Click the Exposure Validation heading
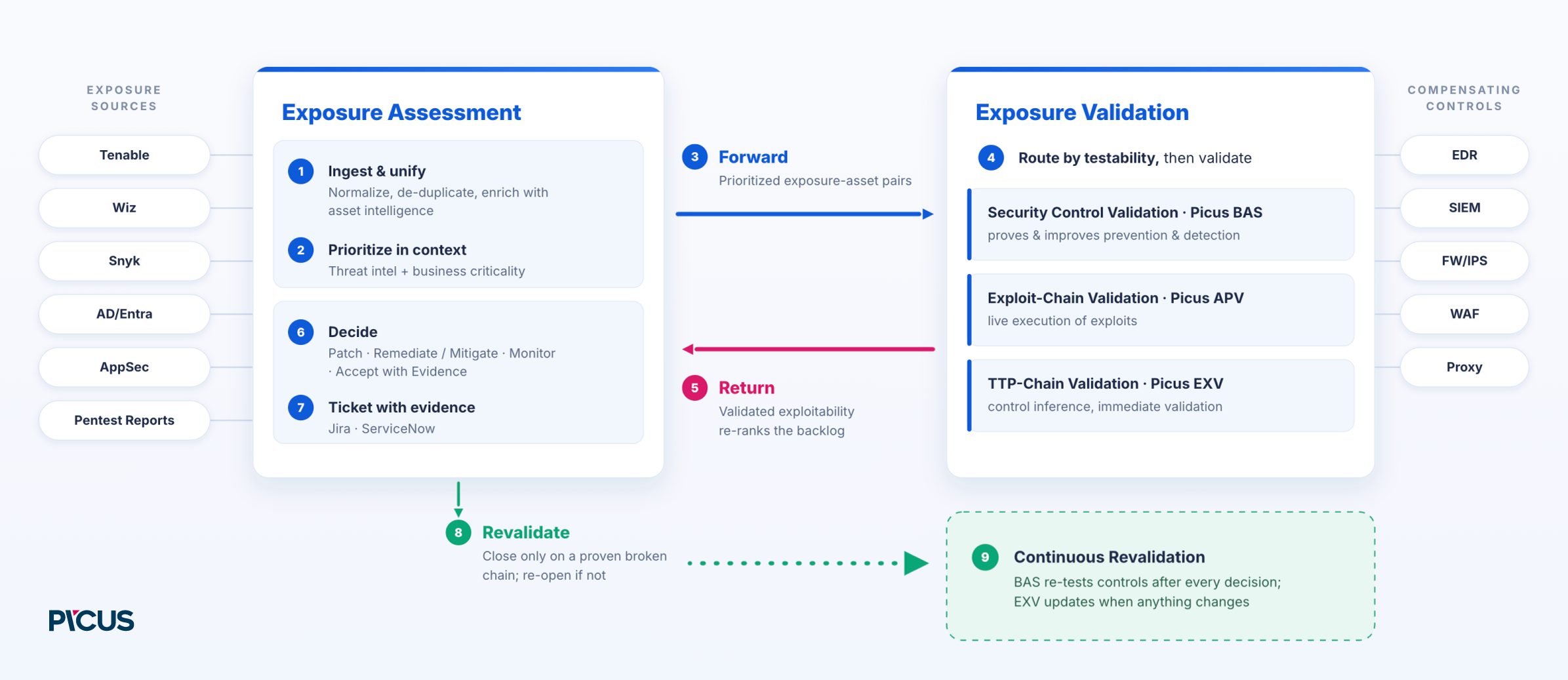Viewport: 1568px width, 680px height. (1082, 113)
